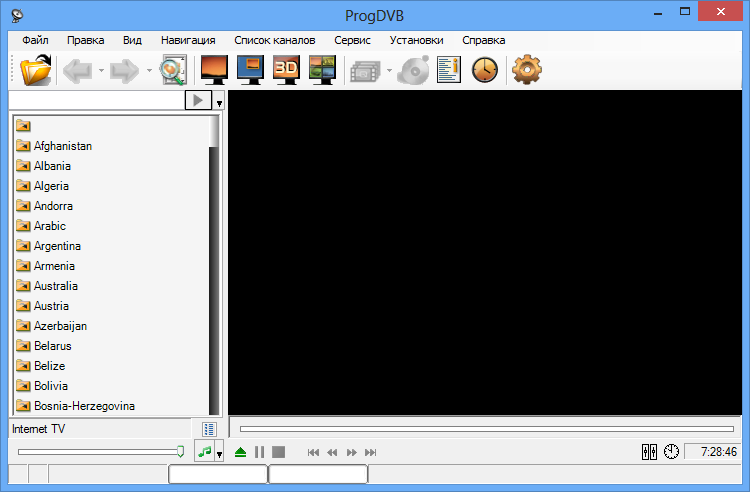Click the playback seek bar

(x=487, y=429)
